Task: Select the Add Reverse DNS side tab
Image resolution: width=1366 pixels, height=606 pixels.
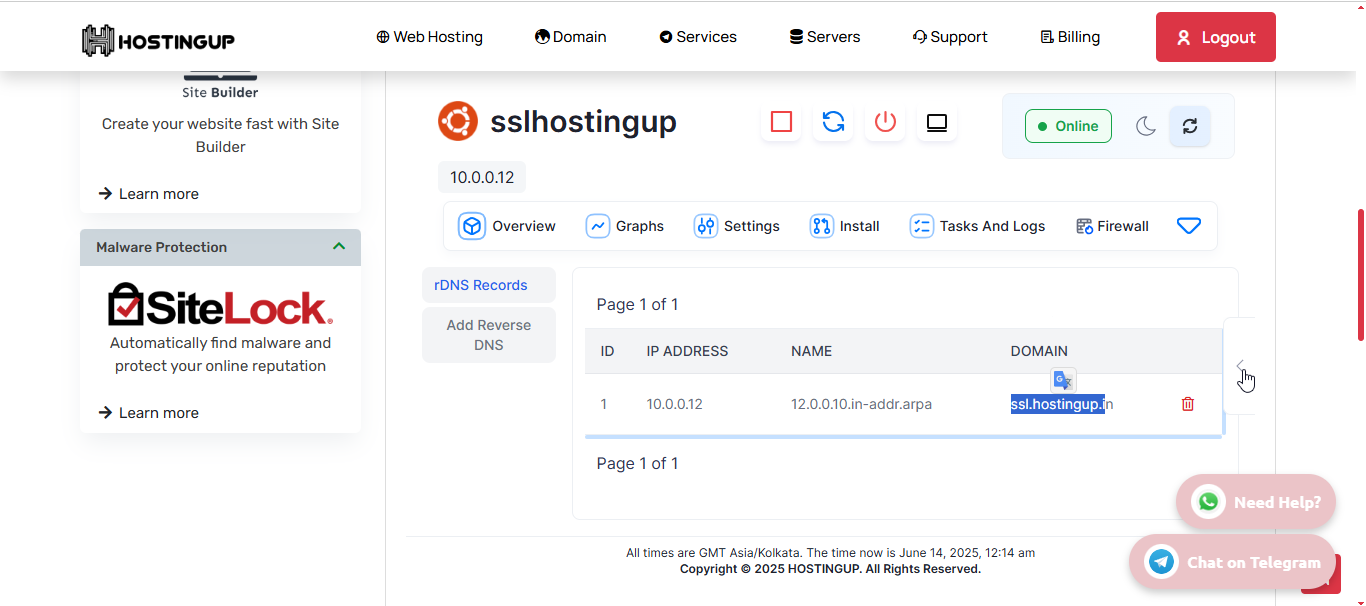Action: [x=489, y=335]
